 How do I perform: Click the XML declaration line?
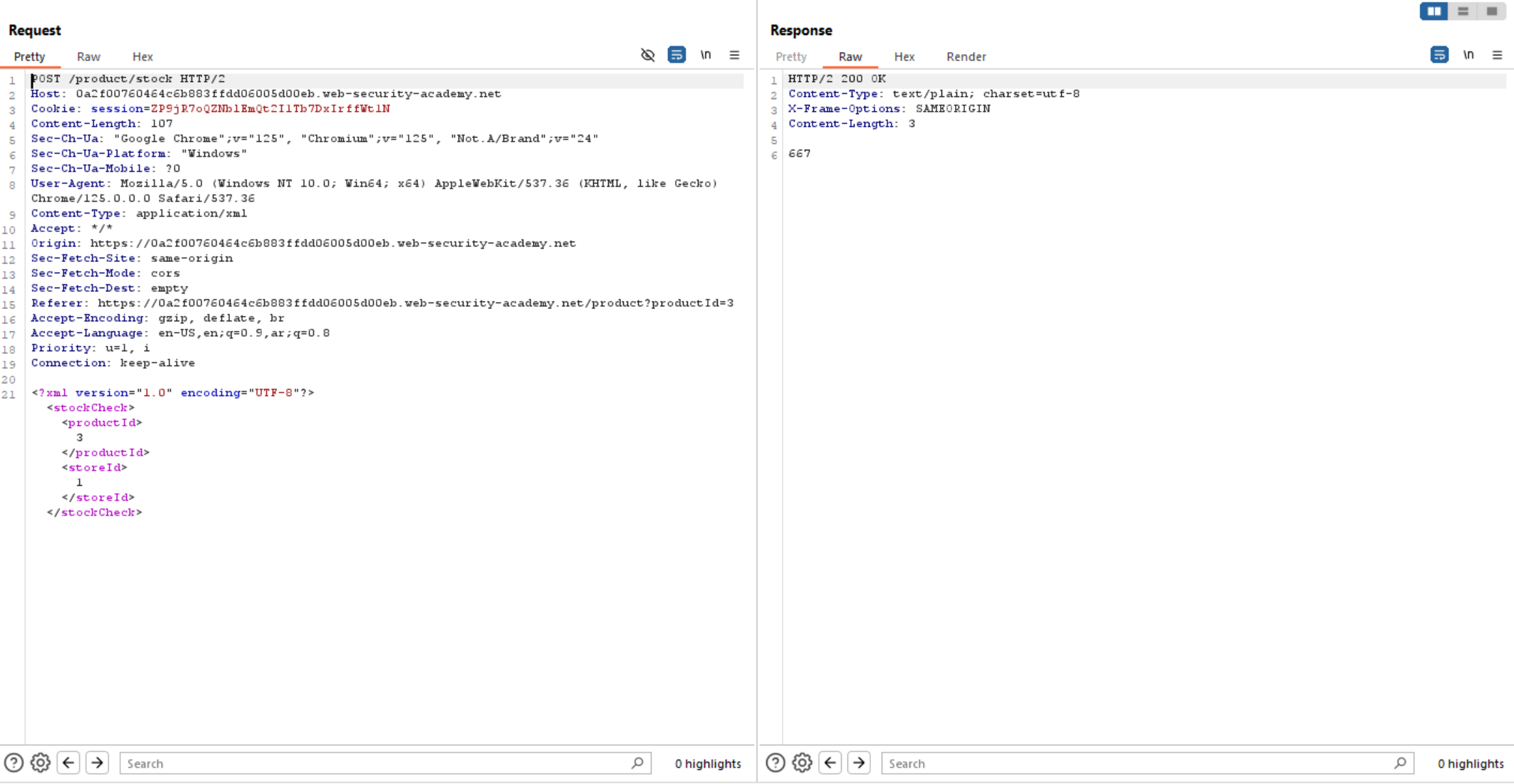tap(173, 393)
